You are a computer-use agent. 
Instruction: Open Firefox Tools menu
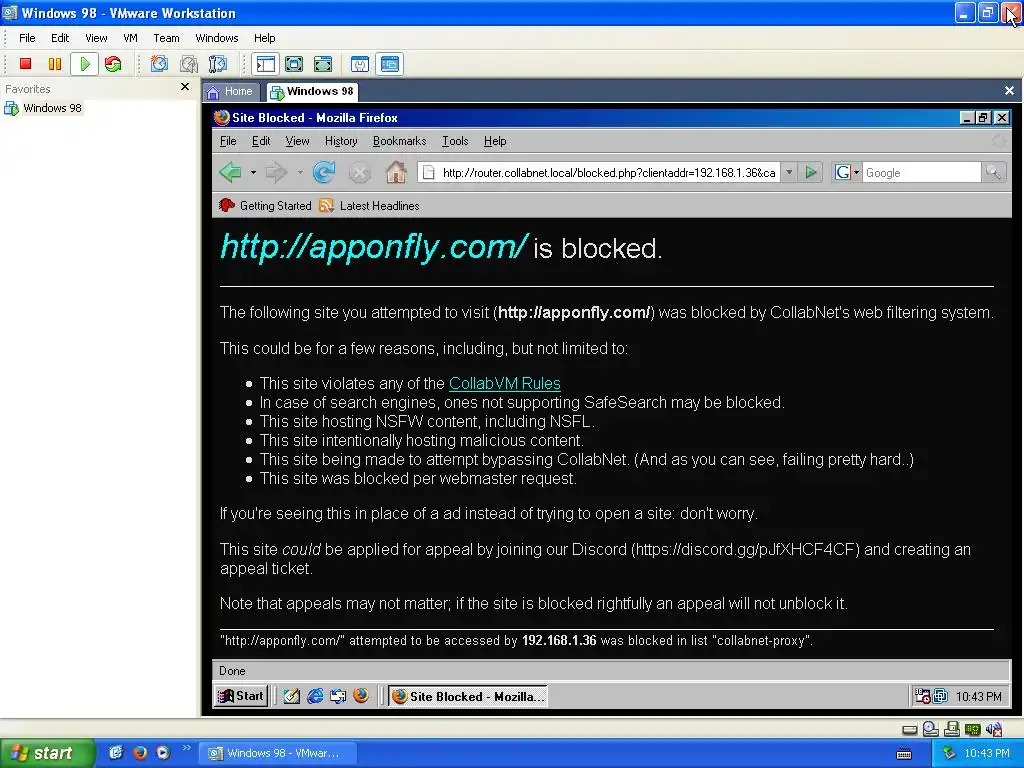click(455, 141)
